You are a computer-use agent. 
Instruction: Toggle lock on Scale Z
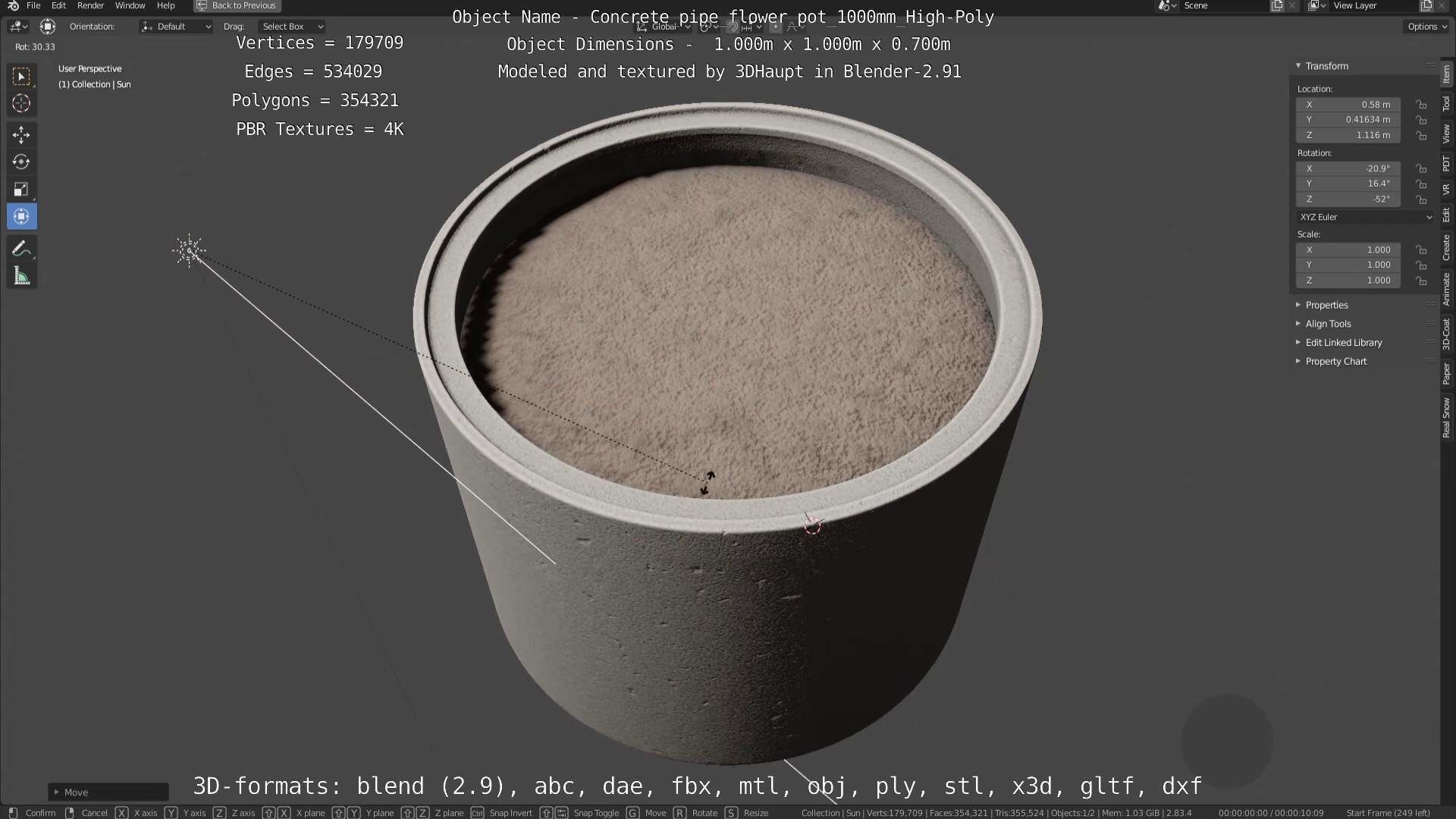pos(1422,281)
